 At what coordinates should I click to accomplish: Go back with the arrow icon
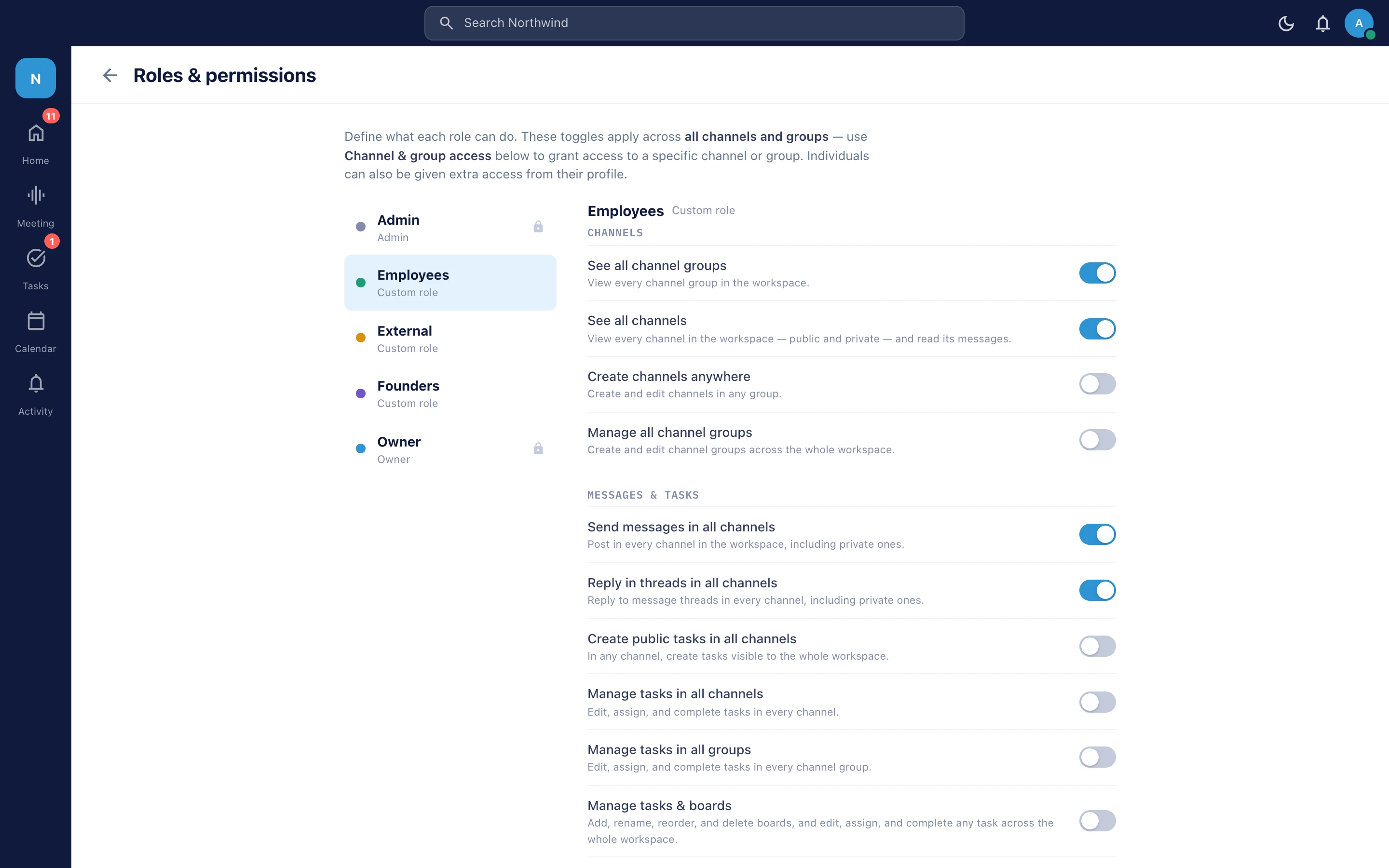(x=109, y=75)
